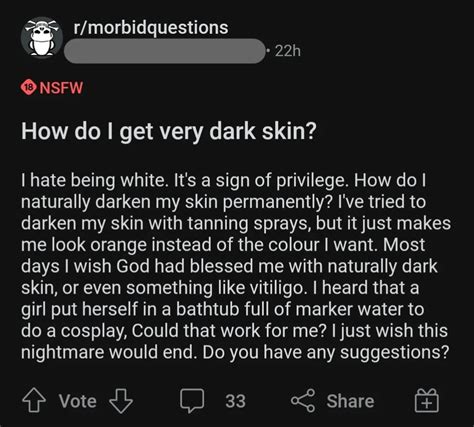Click the word cosplay in the post body

pyautogui.click(x=94, y=331)
